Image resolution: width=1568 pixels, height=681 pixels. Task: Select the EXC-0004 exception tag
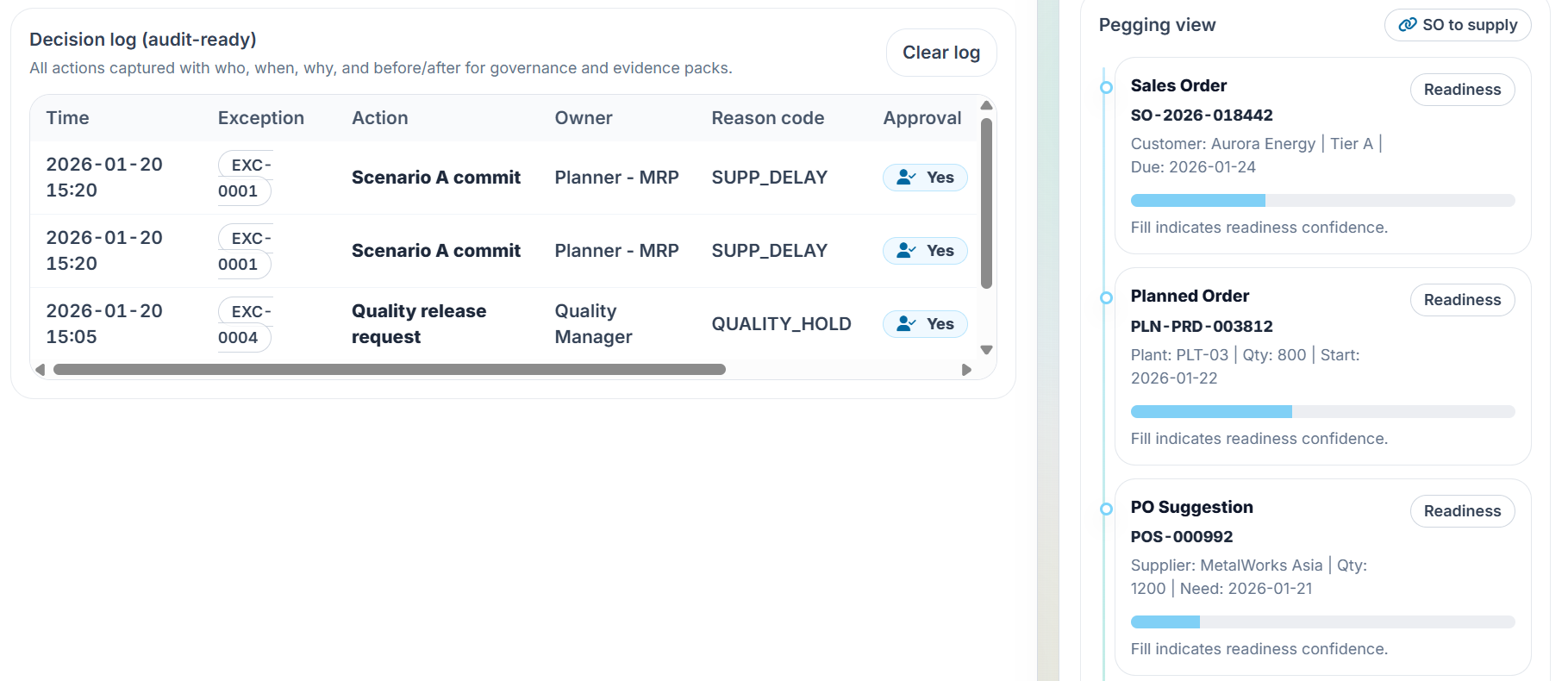click(x=245, y=324)
